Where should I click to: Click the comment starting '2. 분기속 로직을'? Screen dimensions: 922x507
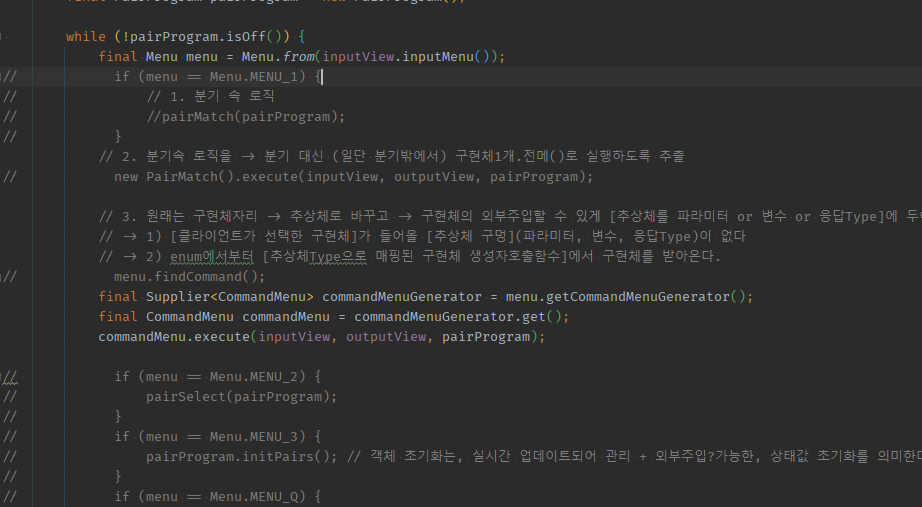tap(392, 156)
